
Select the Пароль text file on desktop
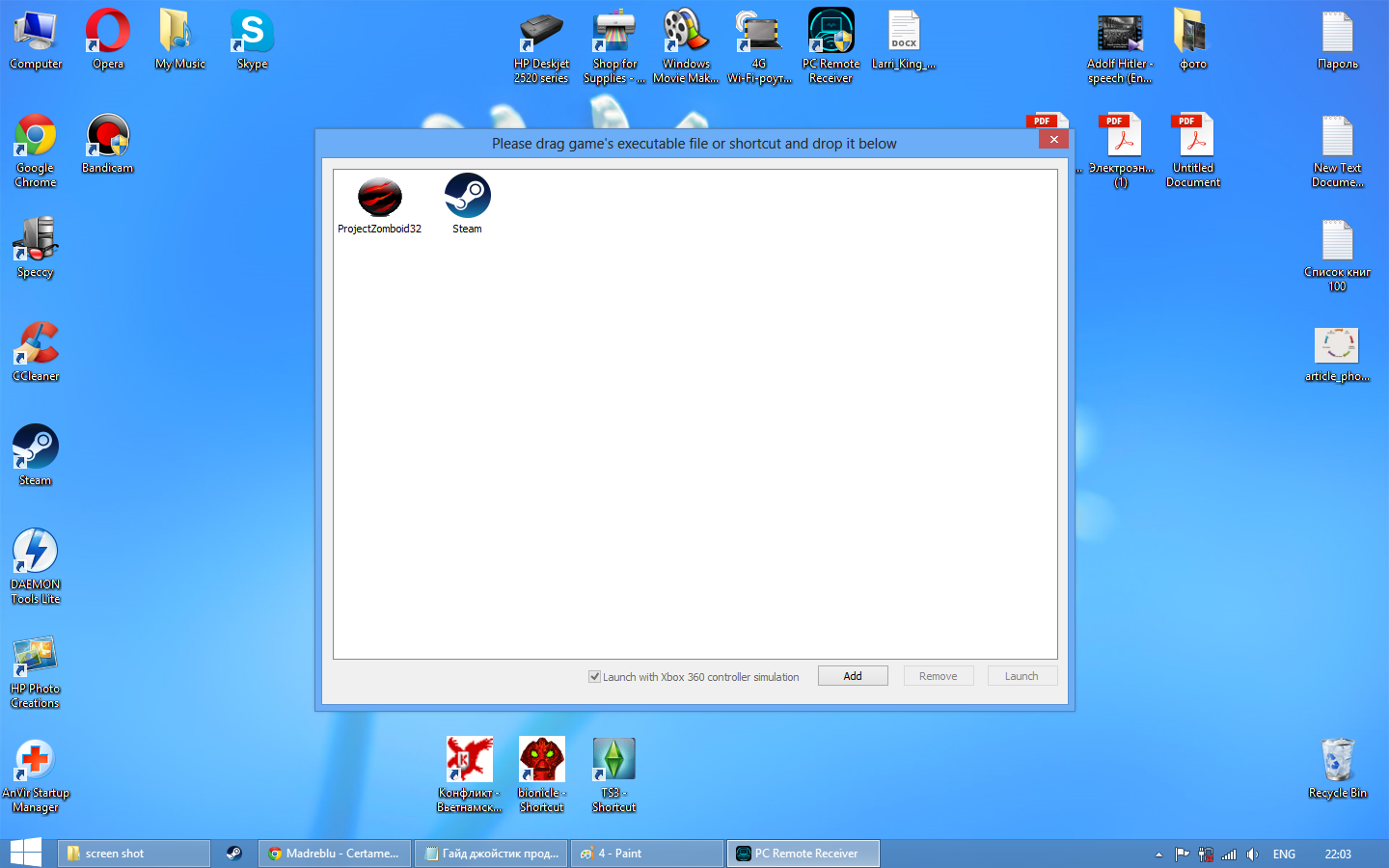(x=1338, y=41)
